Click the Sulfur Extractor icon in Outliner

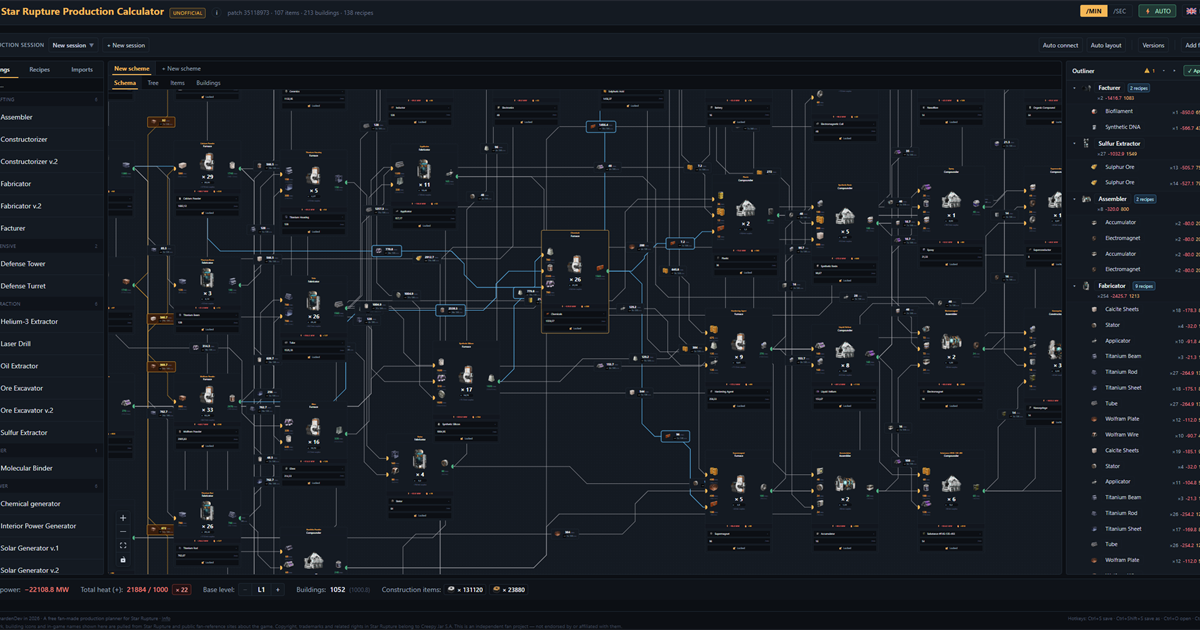click(1088, 144)
